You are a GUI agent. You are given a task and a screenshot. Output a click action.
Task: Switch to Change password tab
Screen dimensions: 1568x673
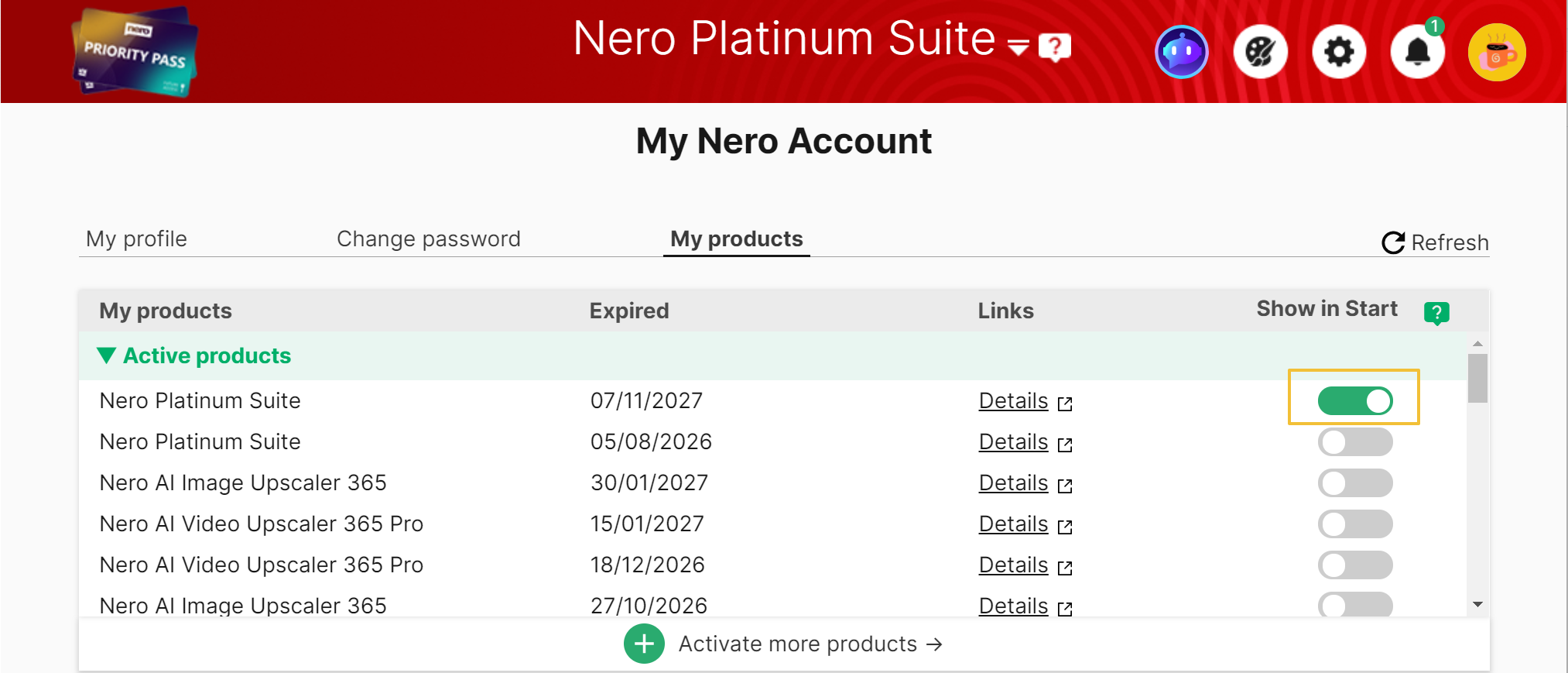tap(429, 239)
